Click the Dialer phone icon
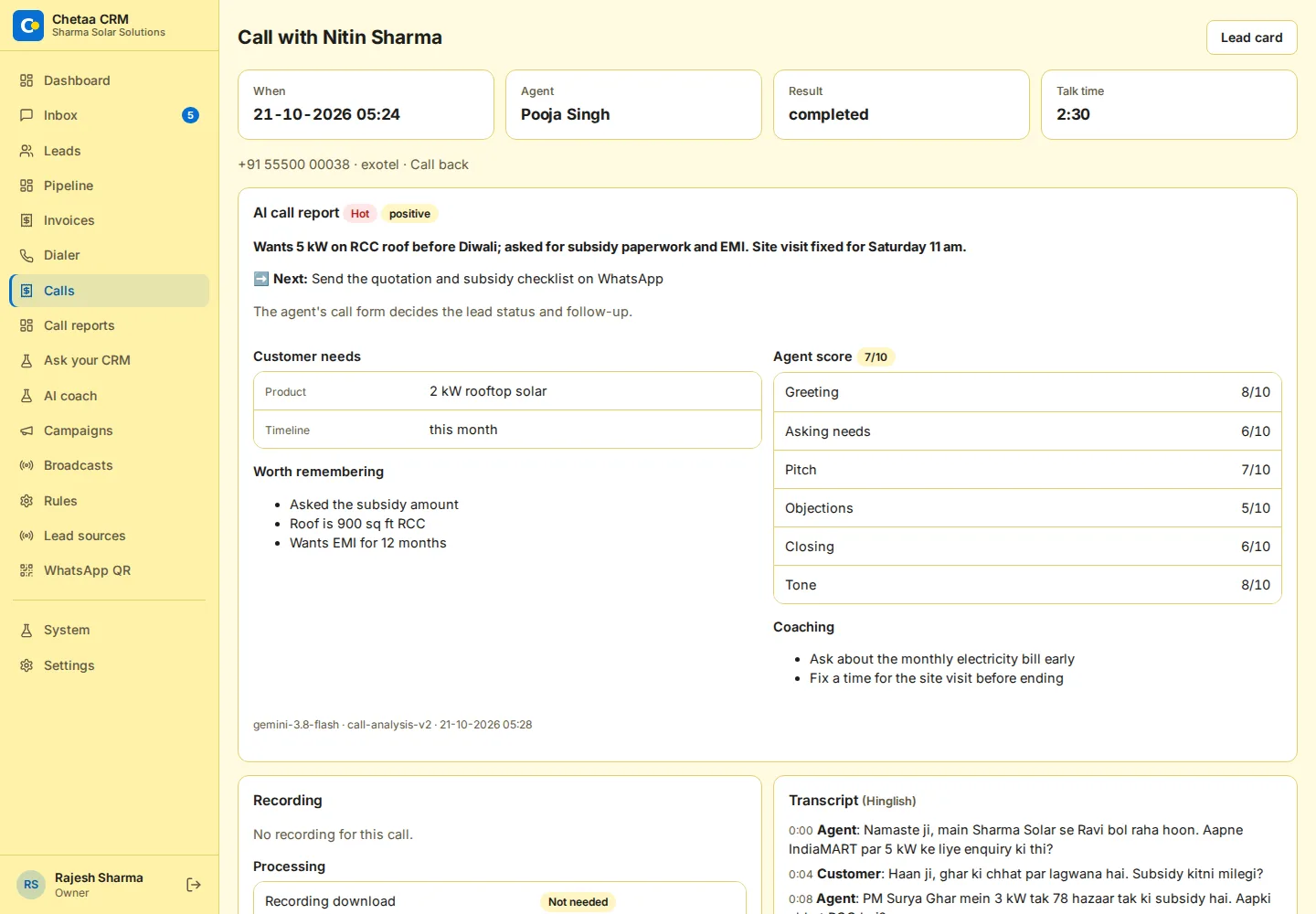The width and height of the screenshot is (1316, 914). coord(27,255)
